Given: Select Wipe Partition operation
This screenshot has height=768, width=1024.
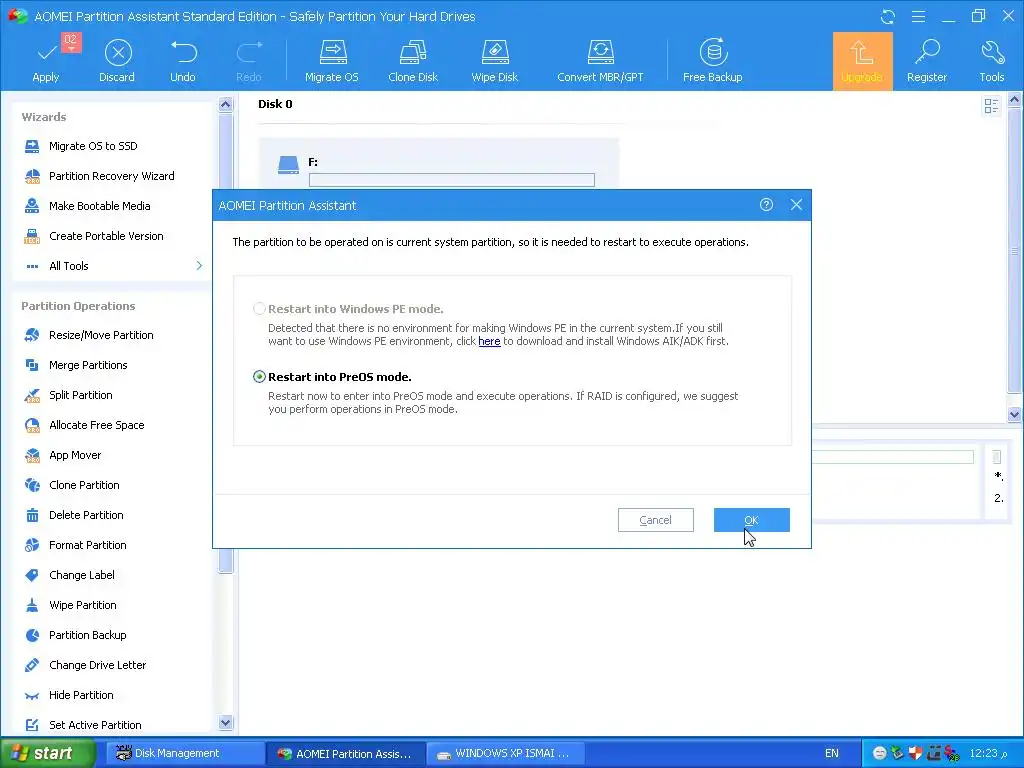Looking at the screenshot, I should coord(83,605).
